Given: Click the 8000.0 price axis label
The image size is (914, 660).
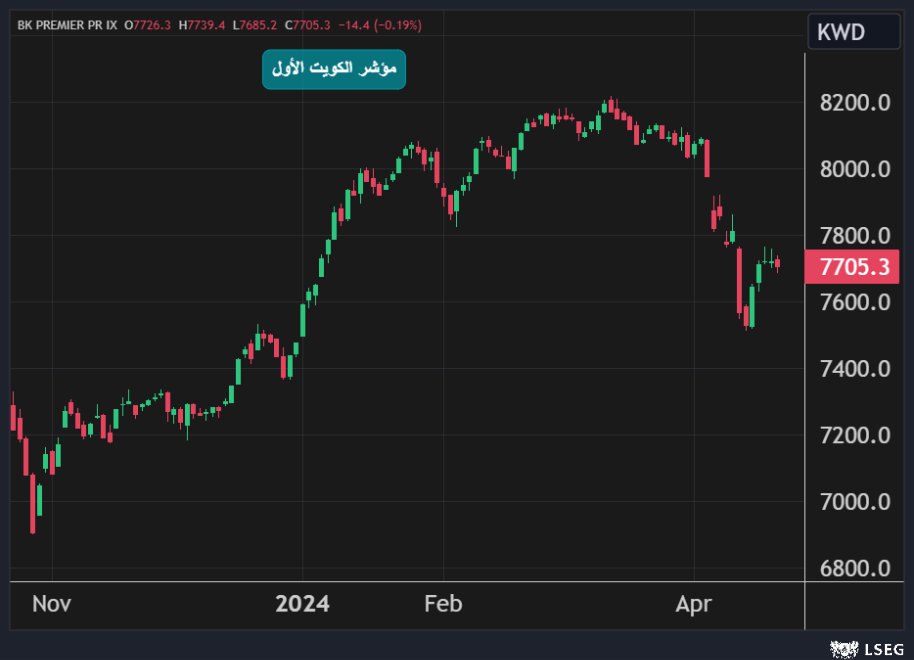Looking at the screenshot, I should (854, 169).
